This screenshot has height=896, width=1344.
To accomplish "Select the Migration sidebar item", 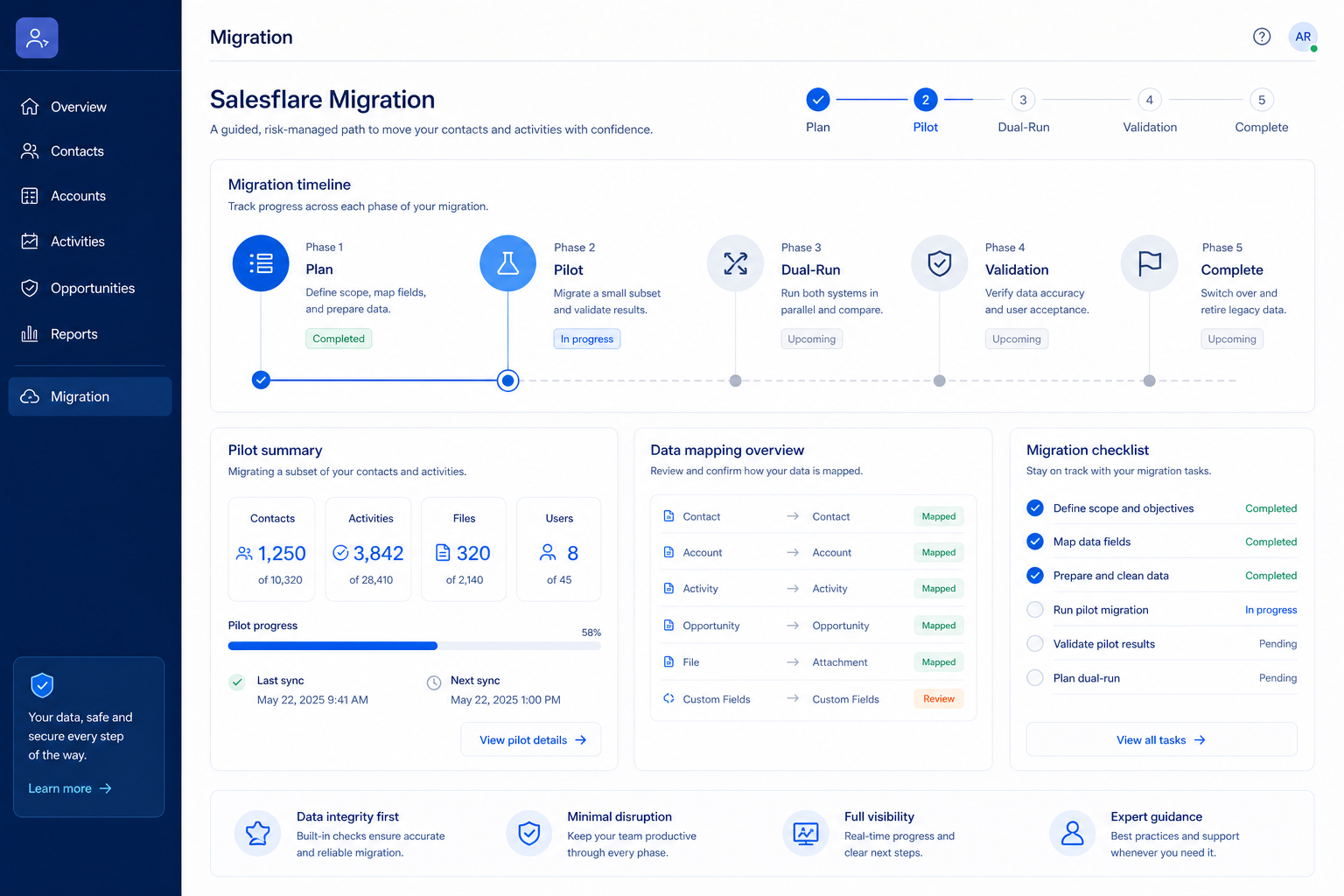I will click(90, 396).
